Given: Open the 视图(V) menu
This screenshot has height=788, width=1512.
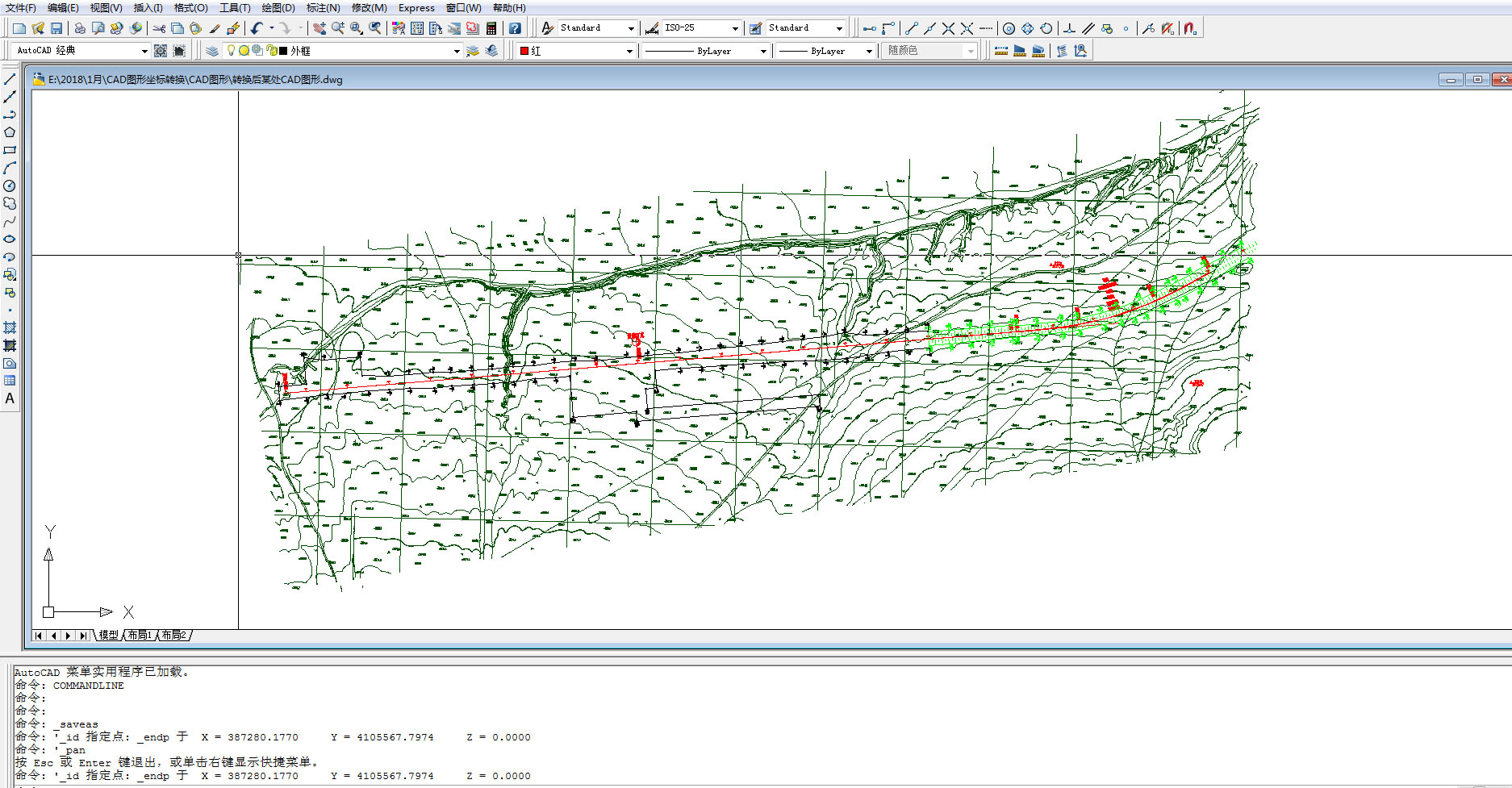Looking at the screenshot, I should pyautogui.click(x=106, y=7).
